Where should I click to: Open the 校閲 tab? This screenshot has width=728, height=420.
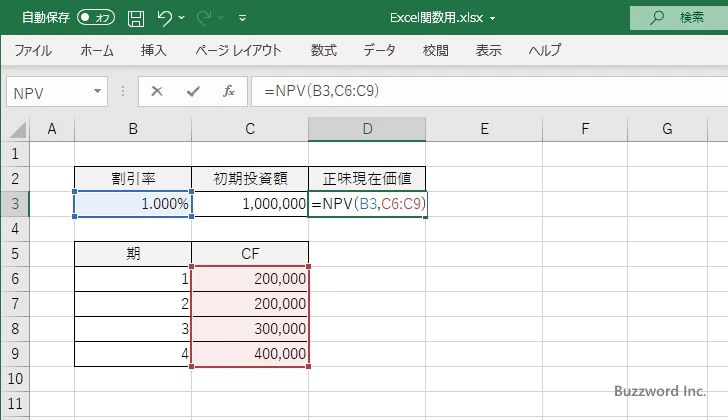pyautogui.click(x=436, y=50)
